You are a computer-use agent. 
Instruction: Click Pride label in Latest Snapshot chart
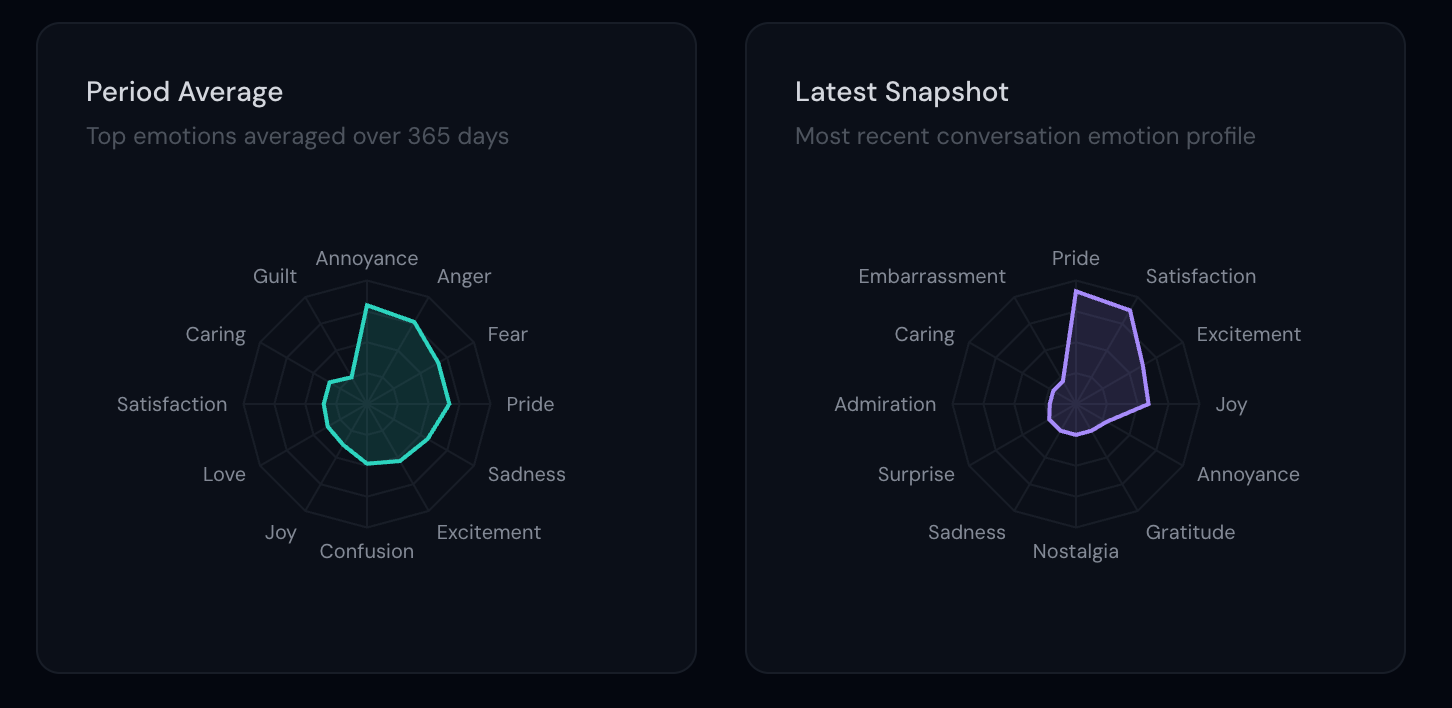coord(1075,258)
